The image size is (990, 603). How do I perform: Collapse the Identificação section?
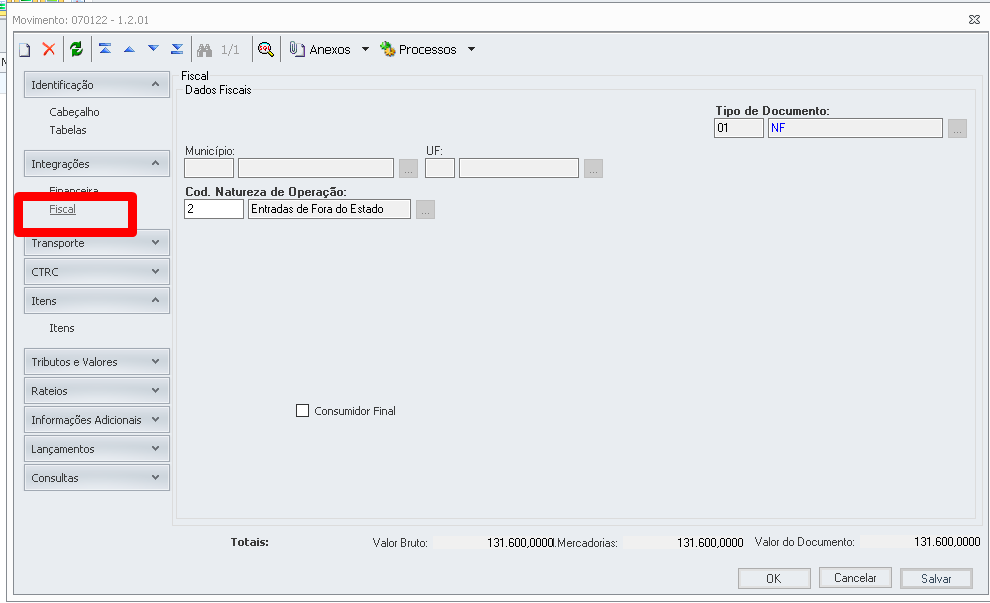coord(97,85)
